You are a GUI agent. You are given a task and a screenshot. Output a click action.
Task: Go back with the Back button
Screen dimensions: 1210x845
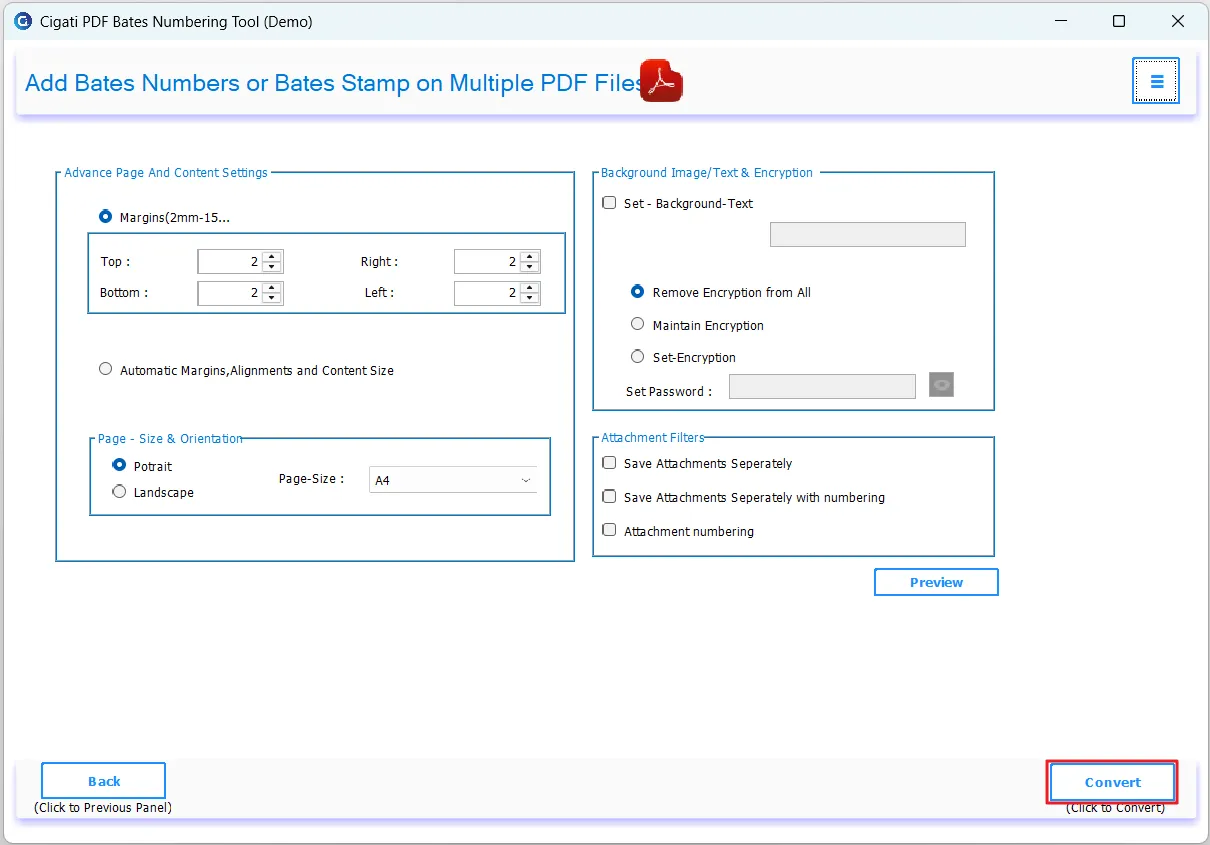tap(103, 781)
